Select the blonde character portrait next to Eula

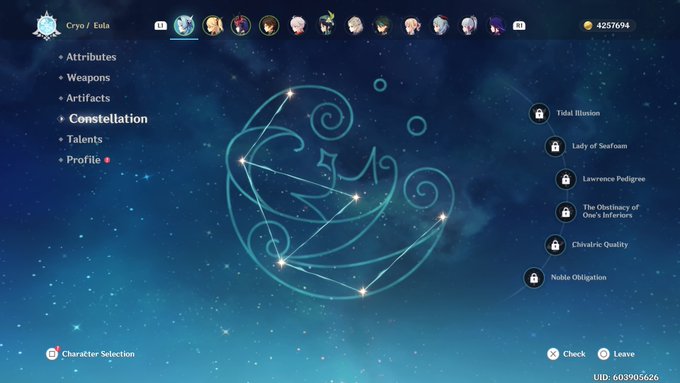pyautogui.click(x=212, y=26)
